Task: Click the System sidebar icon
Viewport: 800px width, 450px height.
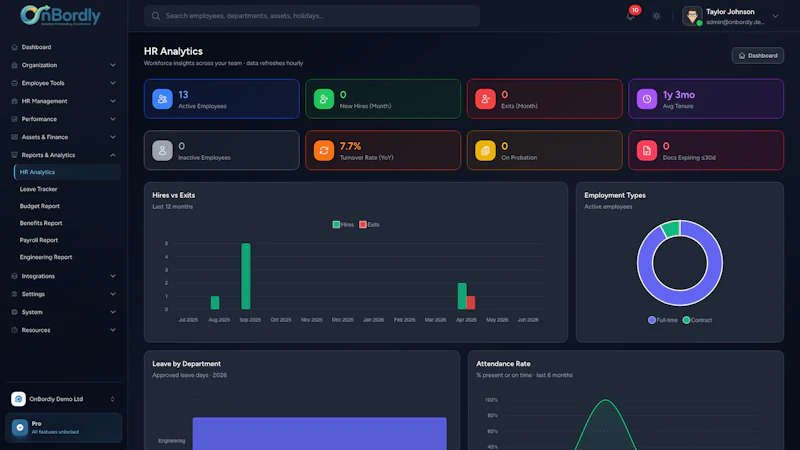Action: click(14, 312)
